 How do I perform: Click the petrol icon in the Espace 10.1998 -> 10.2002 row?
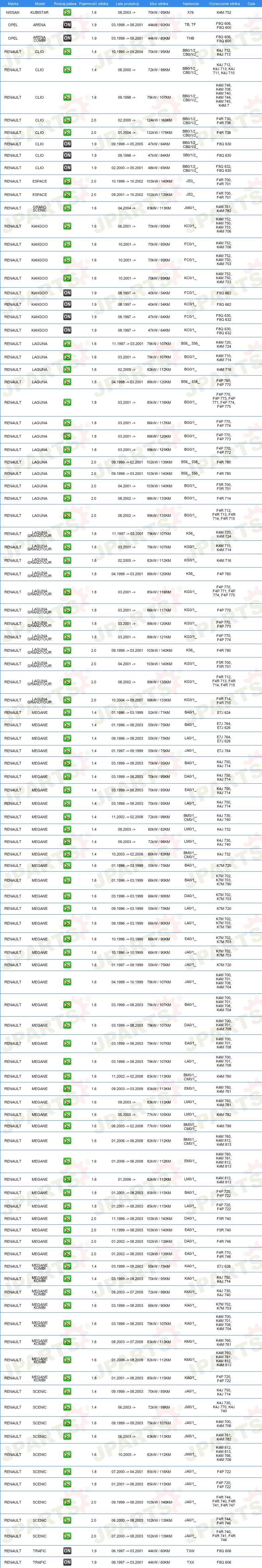[x=67, y=181]
